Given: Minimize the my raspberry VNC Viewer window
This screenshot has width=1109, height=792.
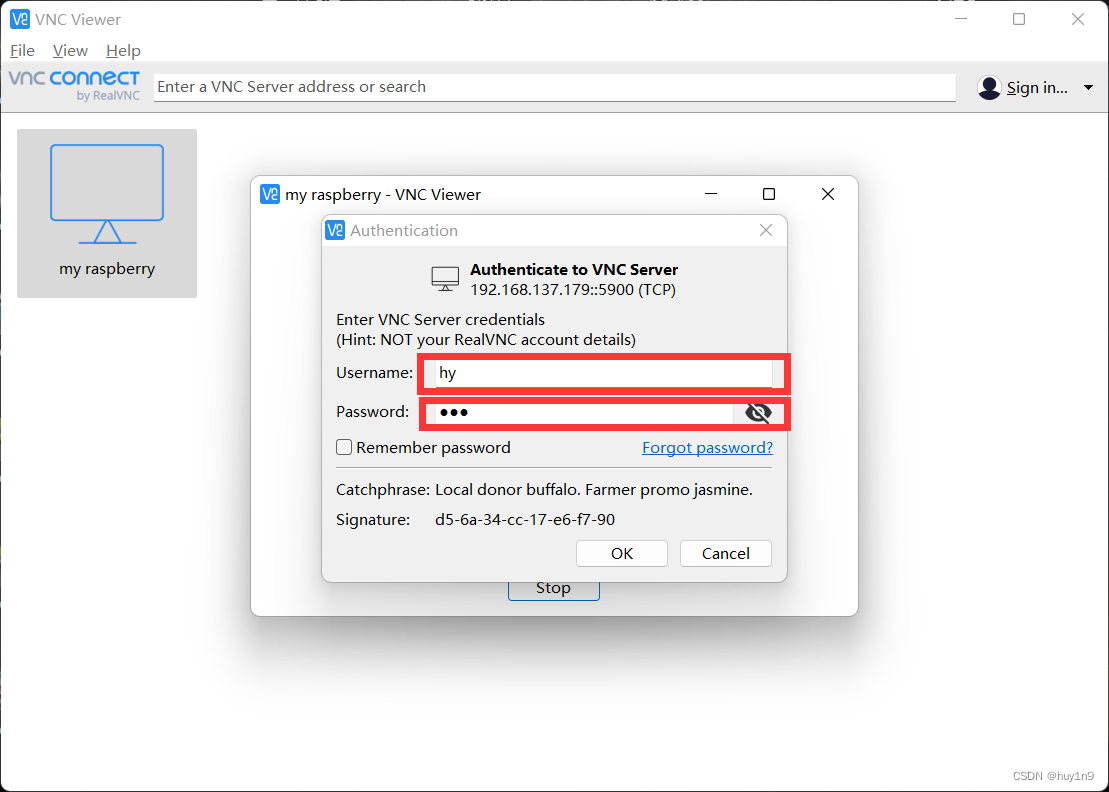Looking at the screenshot, I should (711, 194).
